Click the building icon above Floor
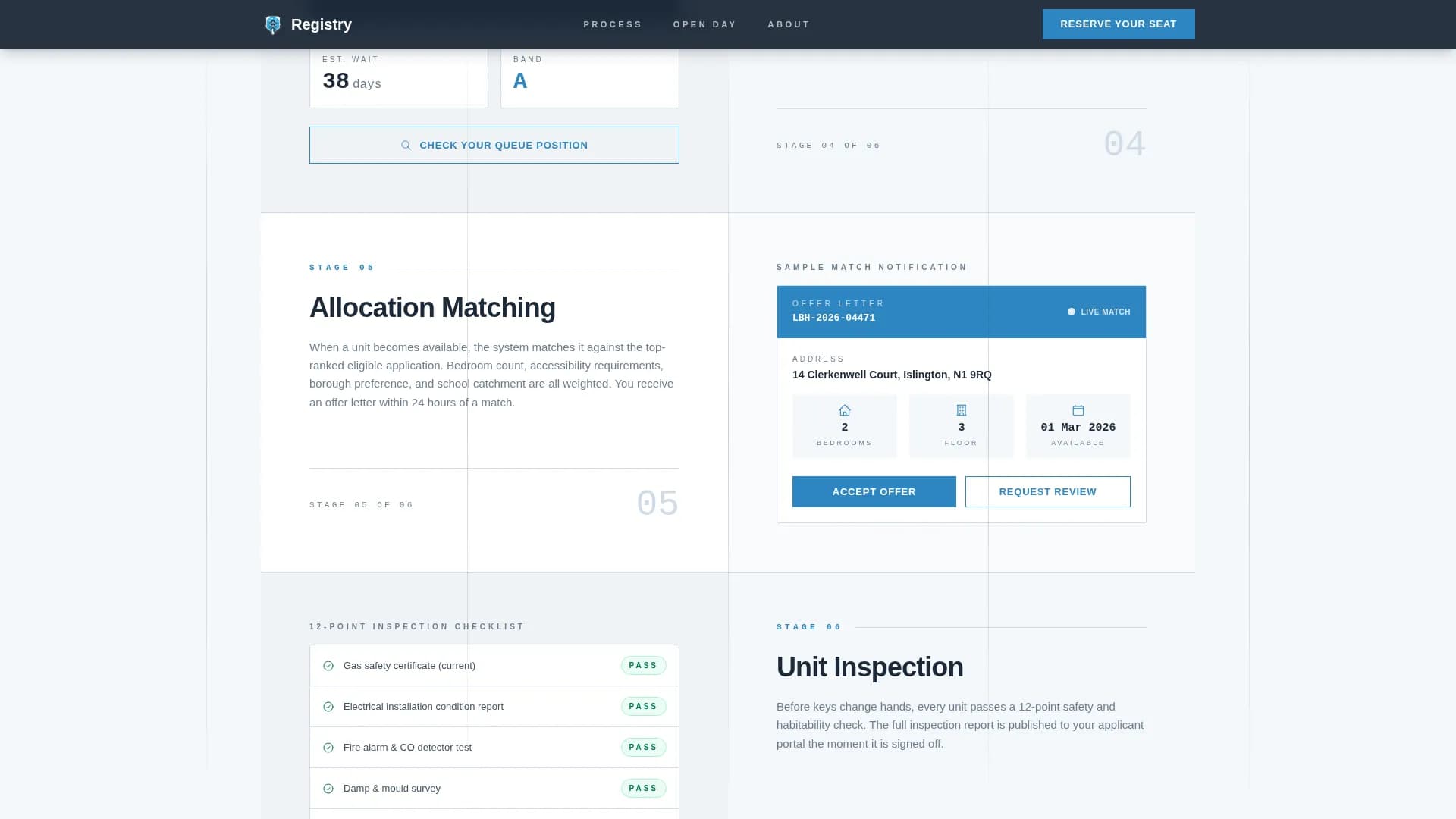The image size is (1456, 819). click(x=962, y=410)
